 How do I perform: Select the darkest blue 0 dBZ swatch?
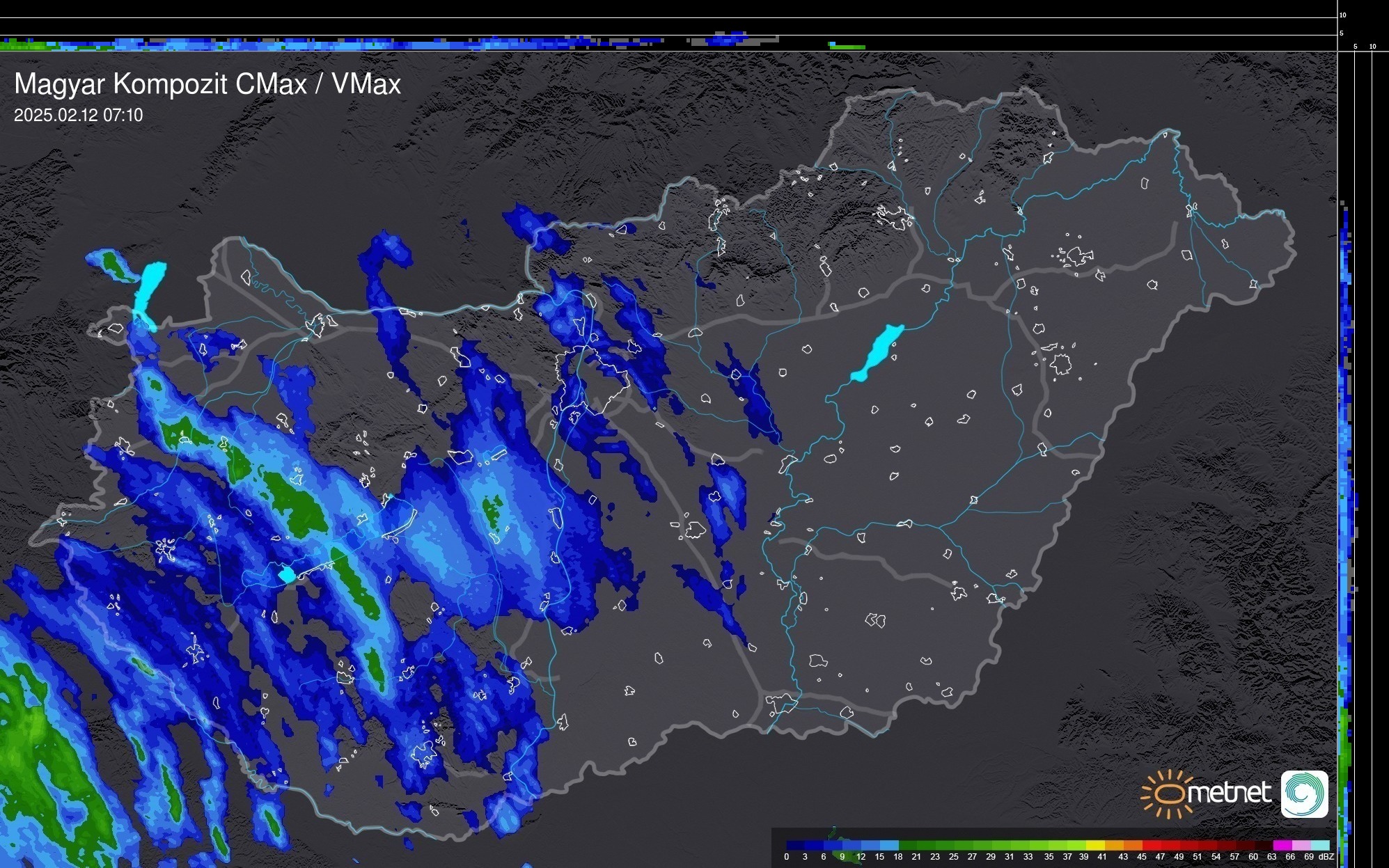point(795,845)
